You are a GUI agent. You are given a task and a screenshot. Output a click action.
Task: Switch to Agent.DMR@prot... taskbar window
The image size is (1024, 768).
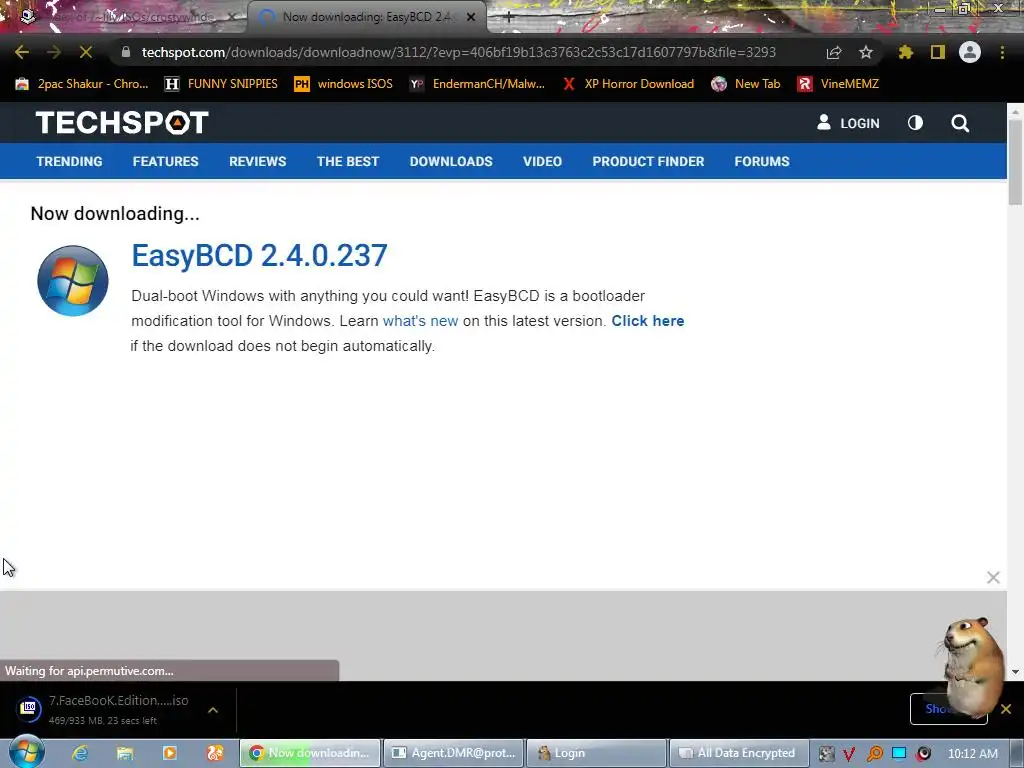click(453, 753)
